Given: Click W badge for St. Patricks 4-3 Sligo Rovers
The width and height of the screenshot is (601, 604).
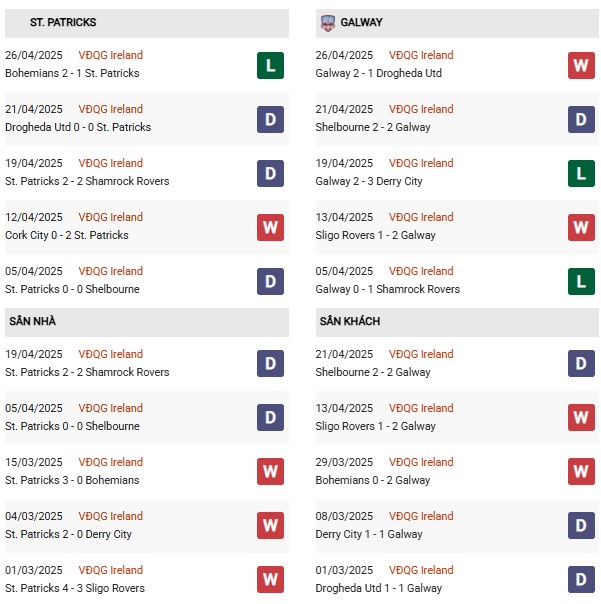Looking at the screenshot, I should pos(270,579).
